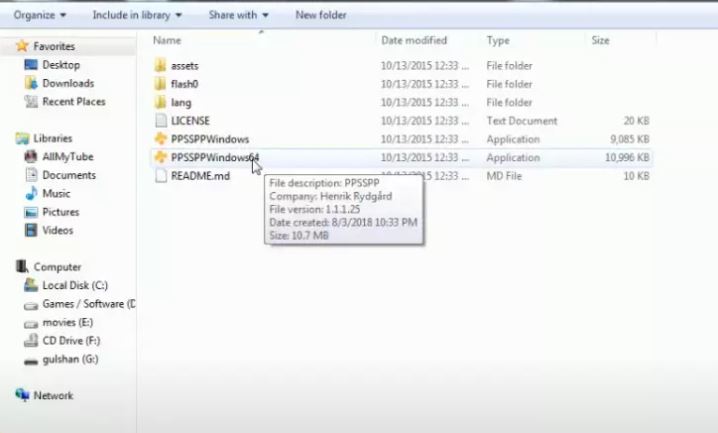Open the Share with dropdown

[238, 15]
